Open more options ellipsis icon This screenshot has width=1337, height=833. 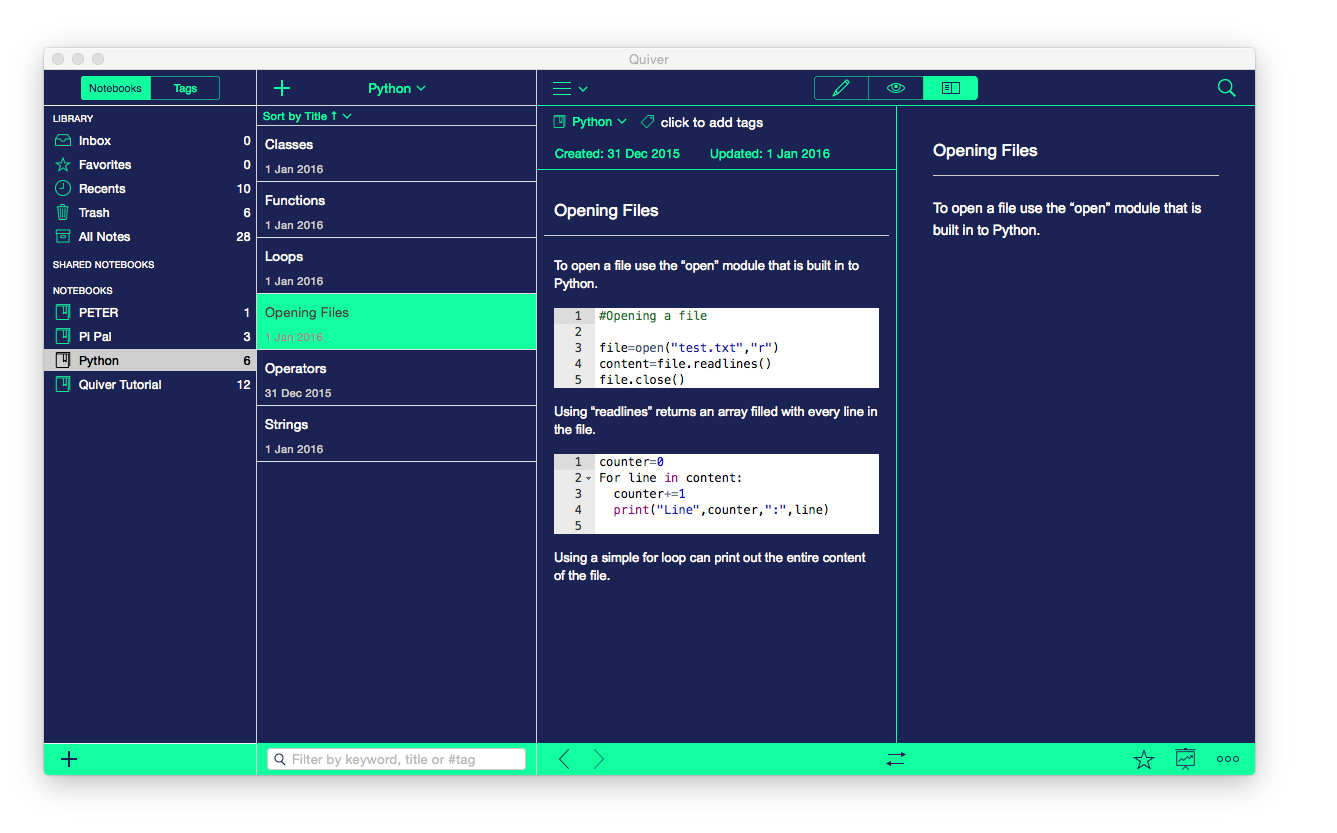(1228, 759)
